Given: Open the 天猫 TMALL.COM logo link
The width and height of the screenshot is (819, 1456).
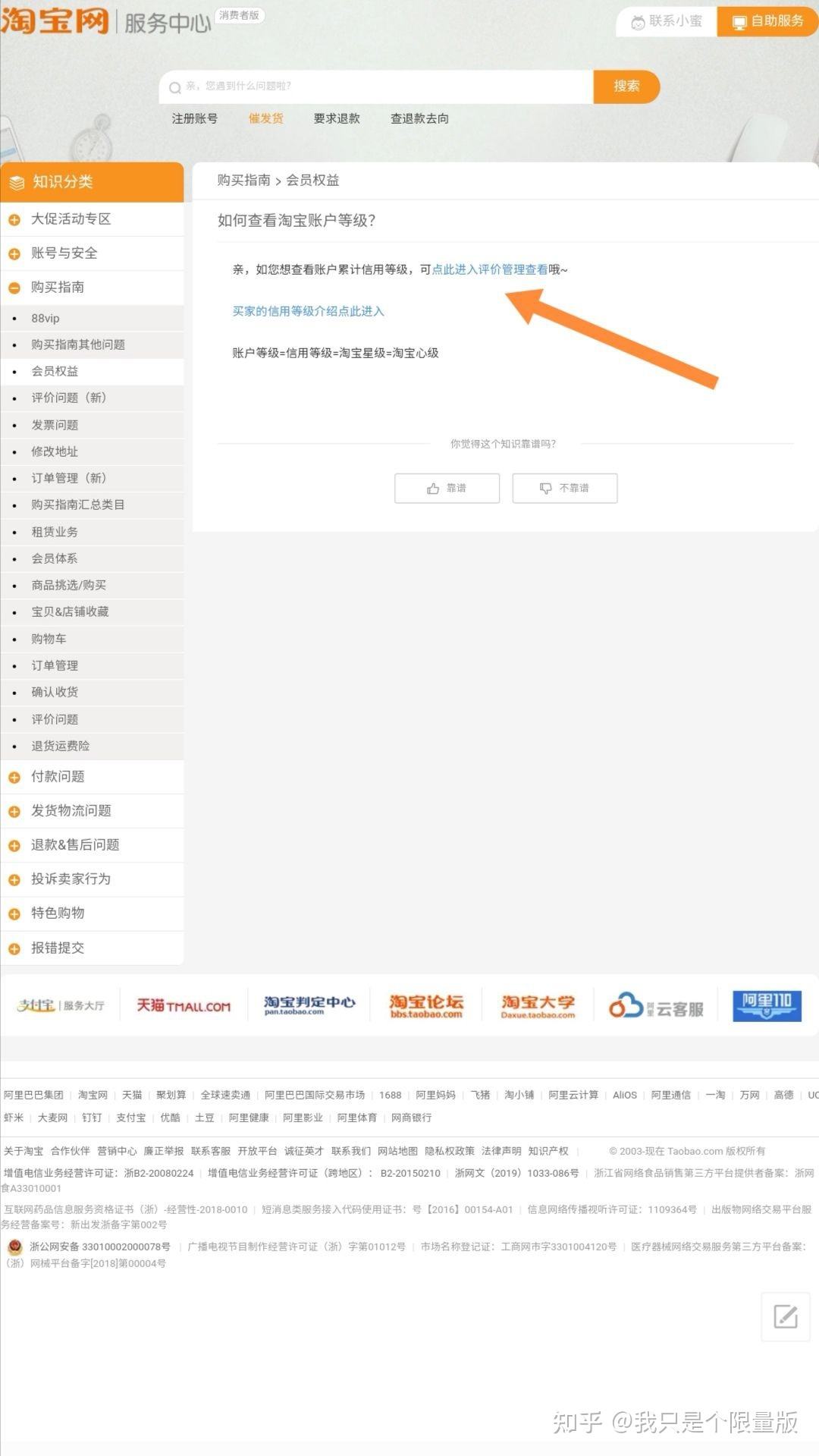Looking at the screenshot, I should tap(184, 1006).
